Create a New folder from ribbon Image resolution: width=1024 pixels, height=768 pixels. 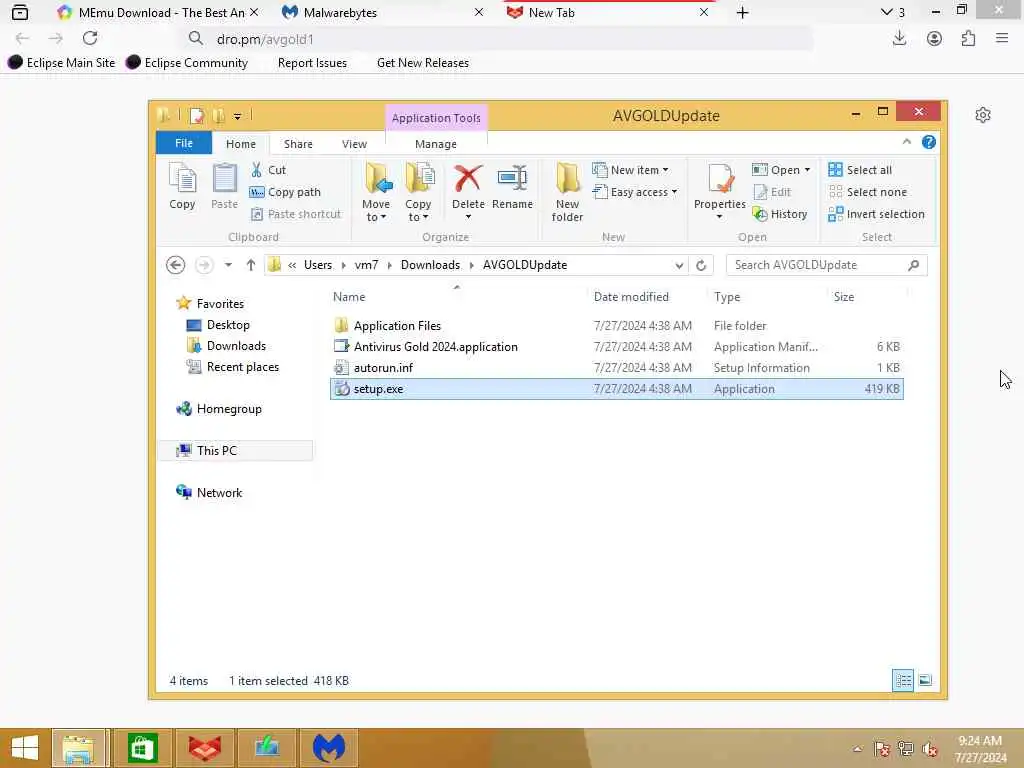click(567, 193)
